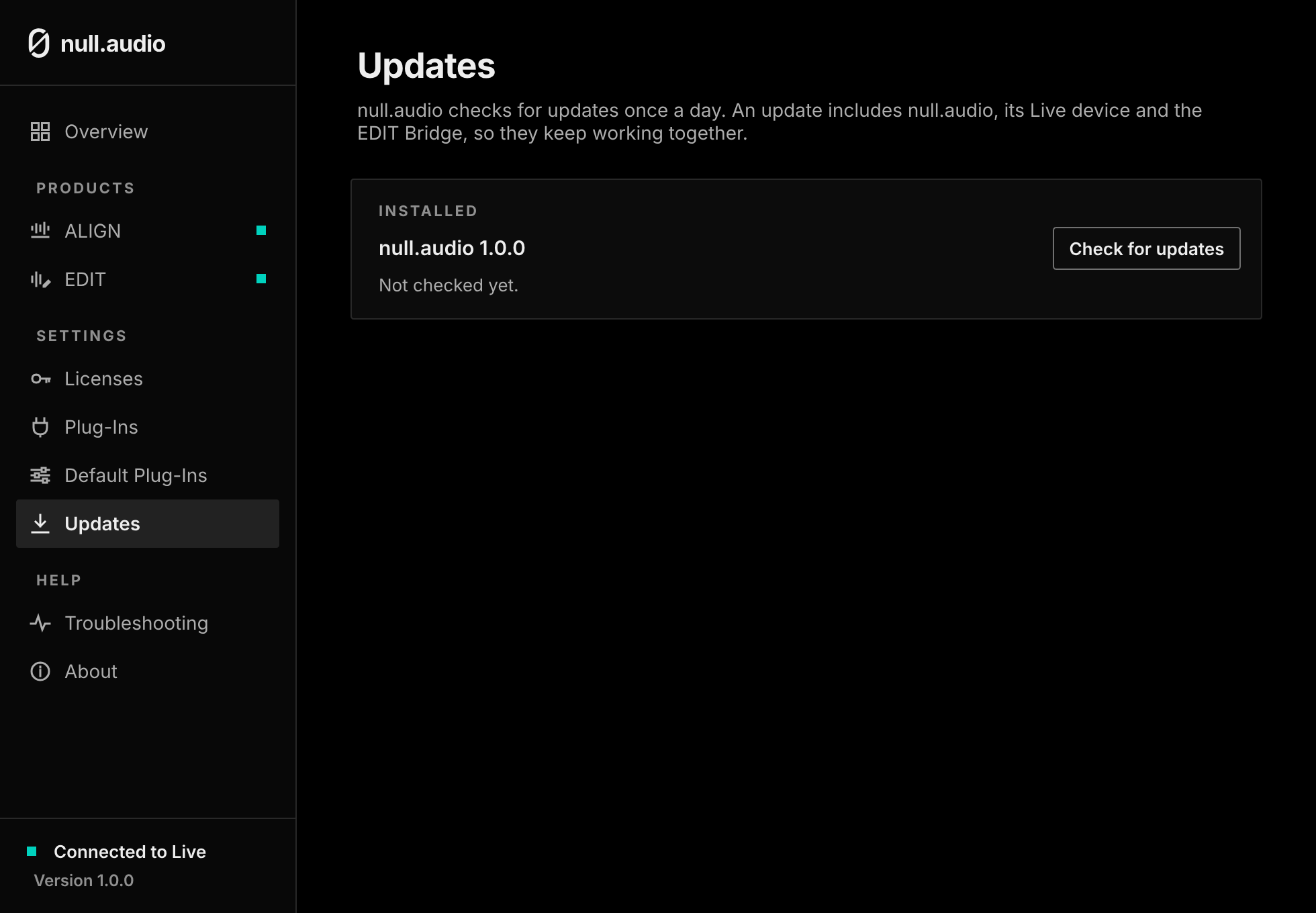
Task: Navigate to Plug-Ins settings
Action: 148,427
